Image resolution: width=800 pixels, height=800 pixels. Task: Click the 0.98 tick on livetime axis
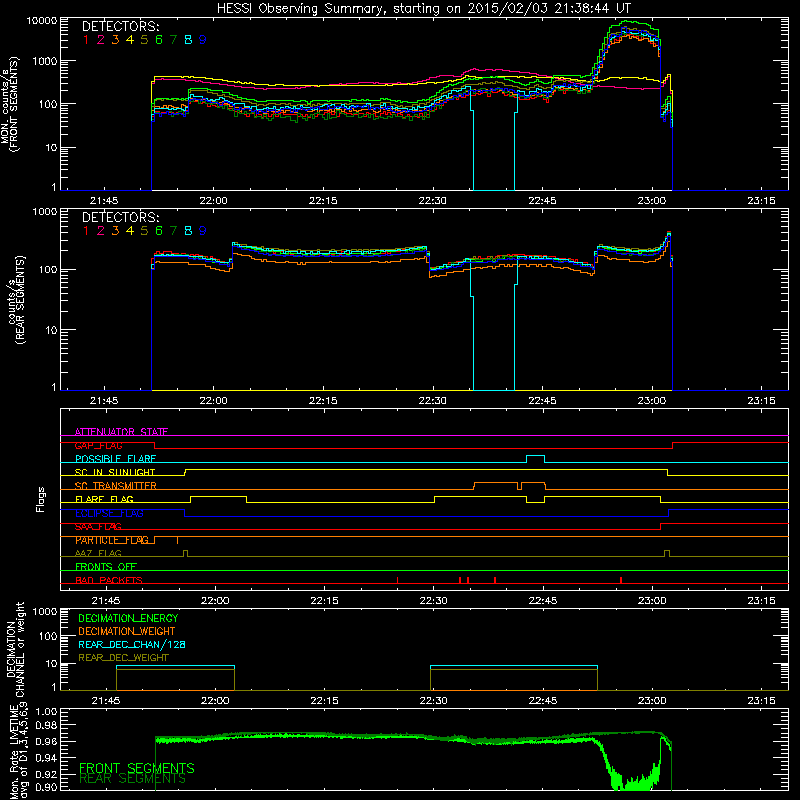tap(46, 725)
